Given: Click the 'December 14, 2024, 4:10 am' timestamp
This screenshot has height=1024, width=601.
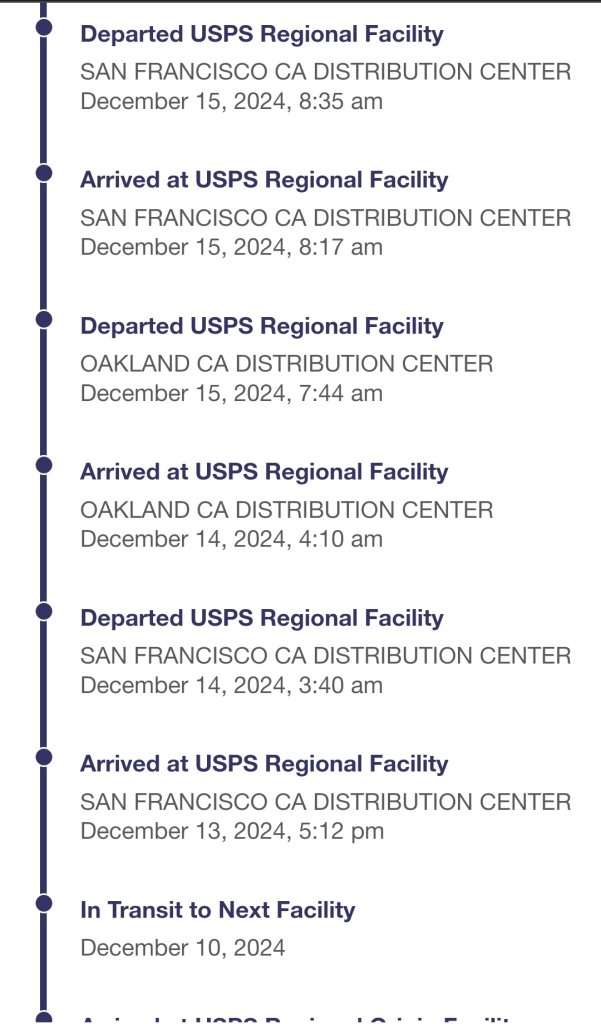Looking at the screenshot, I should (x=231, y=539).
